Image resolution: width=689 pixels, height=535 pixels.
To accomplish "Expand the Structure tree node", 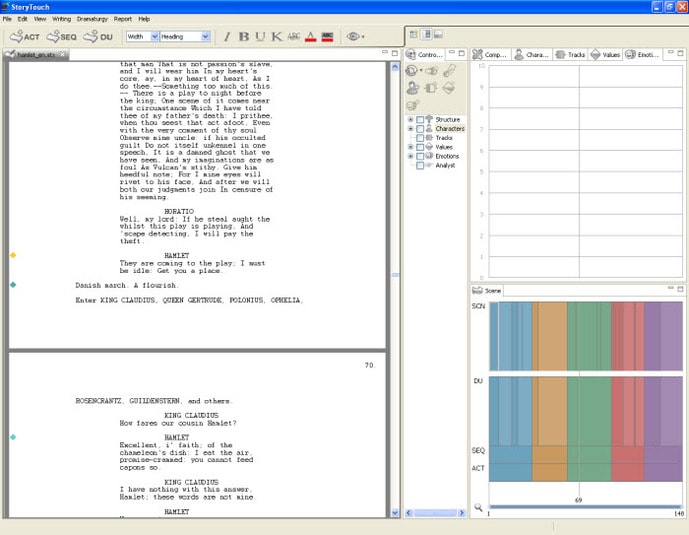I will tap(410, 119).
